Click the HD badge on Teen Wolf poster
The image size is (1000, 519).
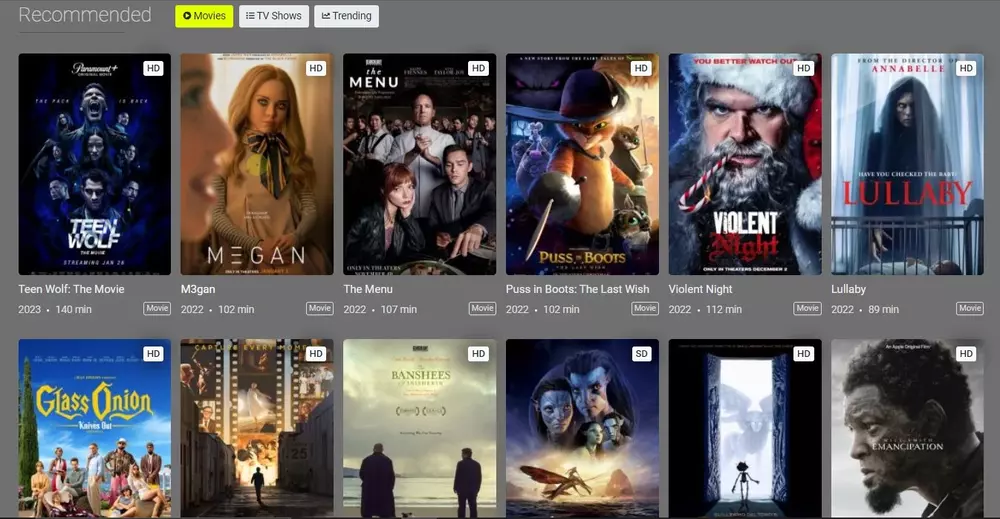click(153, 68)
